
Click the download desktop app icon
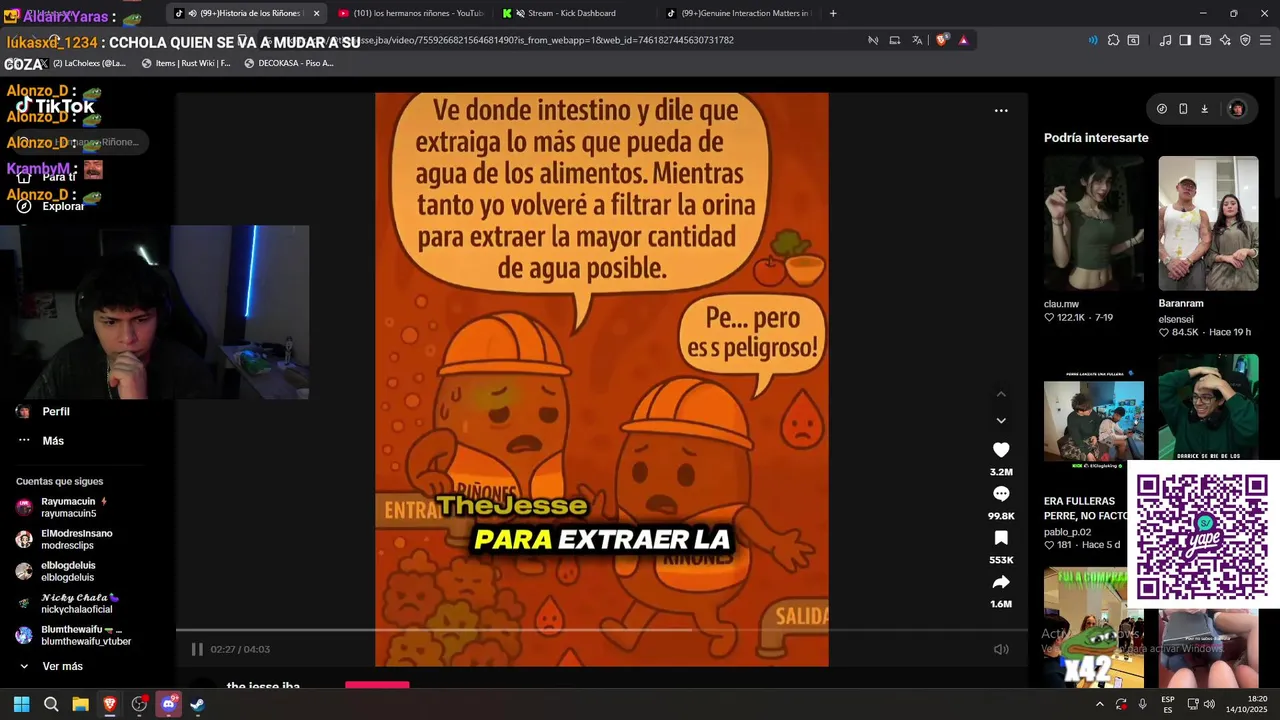click(1205, 109)
